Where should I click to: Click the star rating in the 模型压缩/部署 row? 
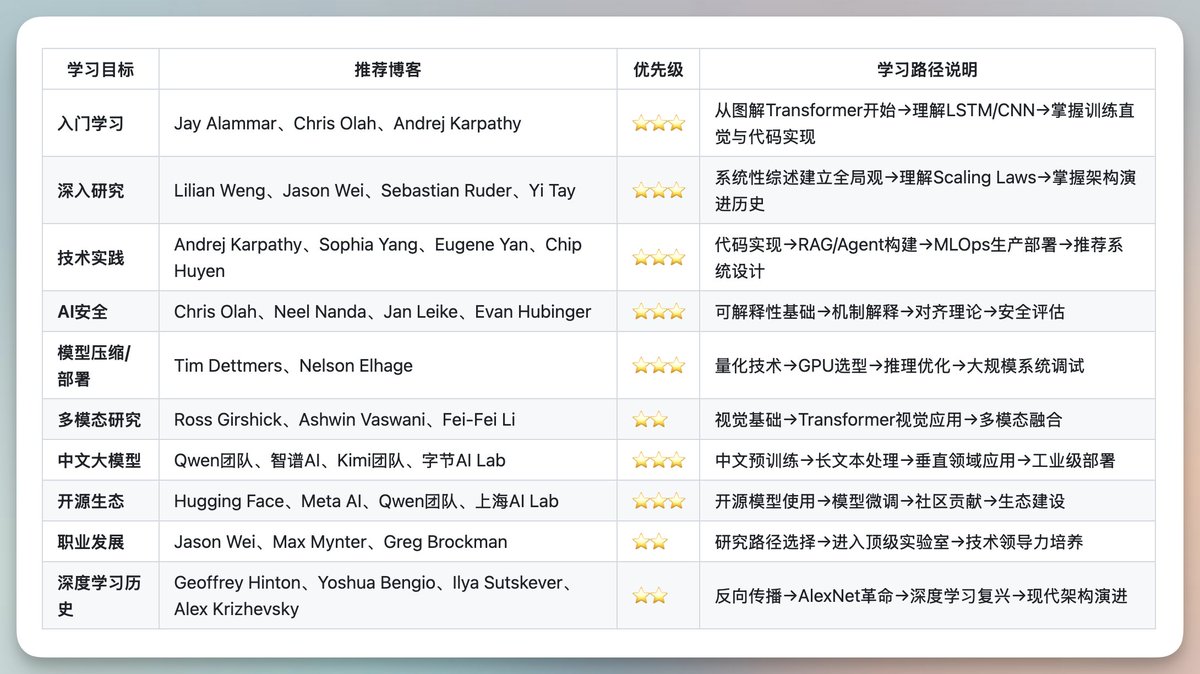click(658, 365)
